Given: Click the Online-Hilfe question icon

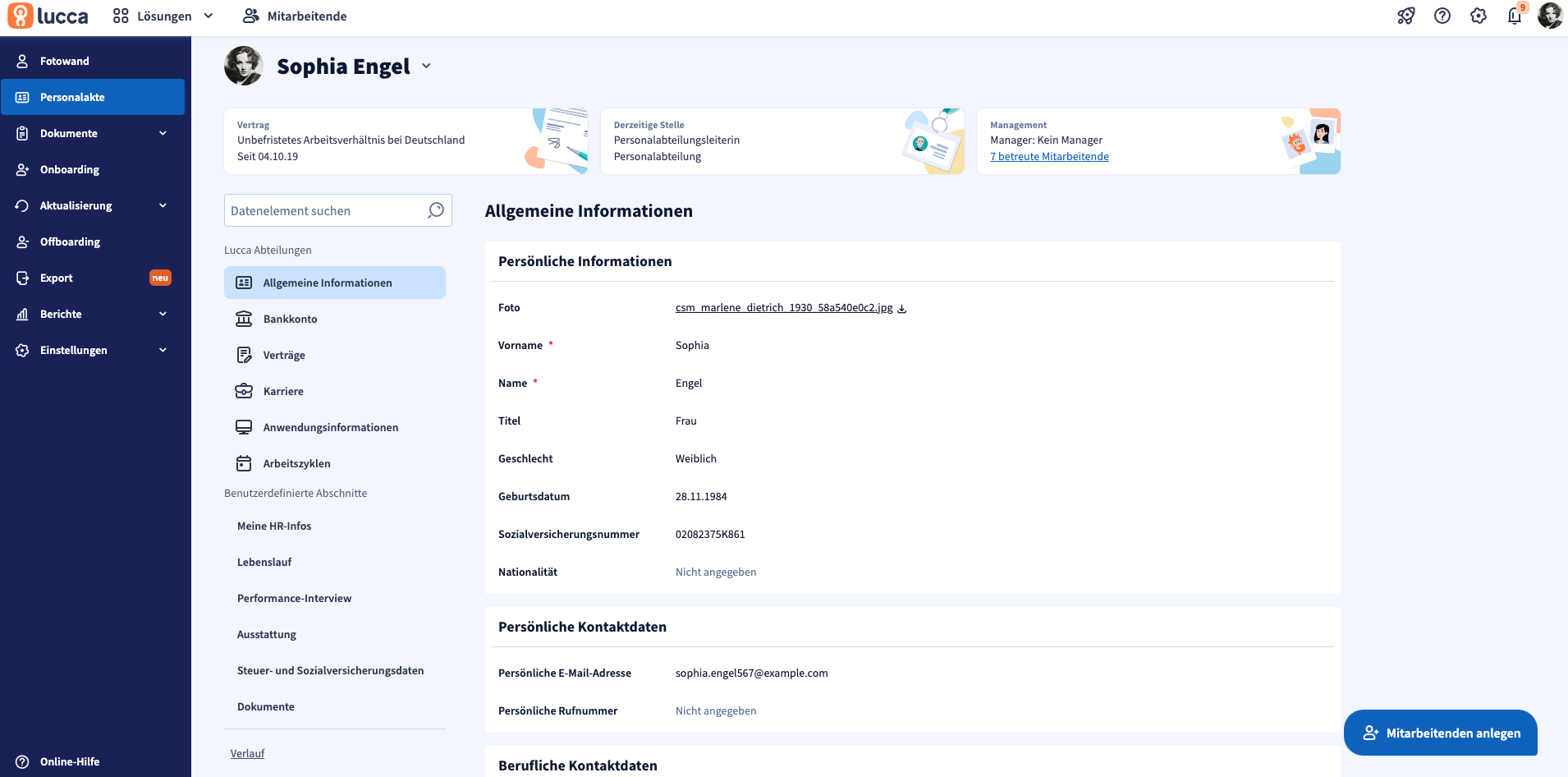Looking at the screenshot, I should click(x=22, y=761).
